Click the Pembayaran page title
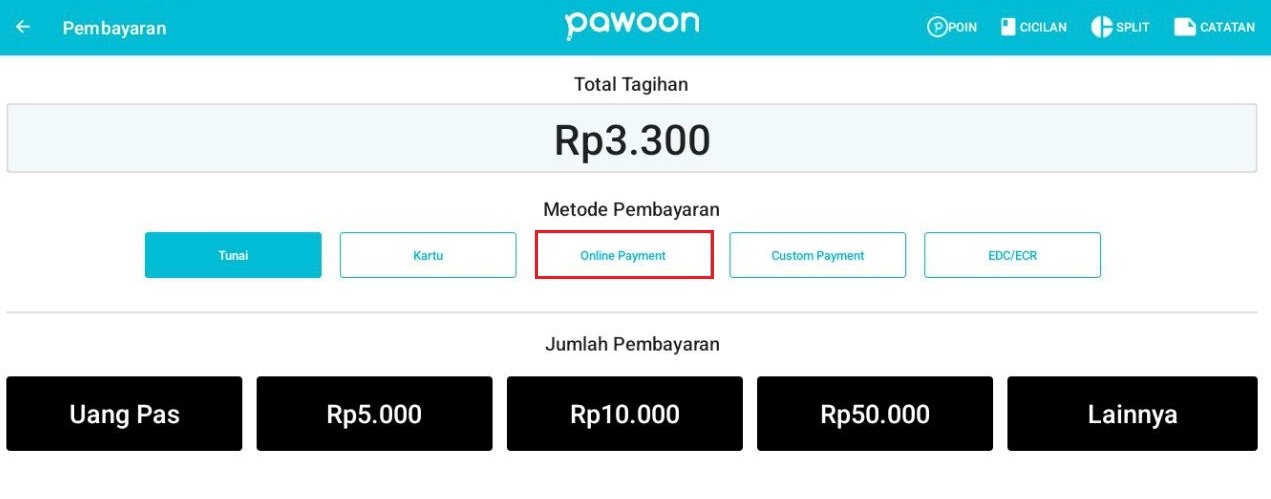The image size is (1271, 499). pos(114,28)
